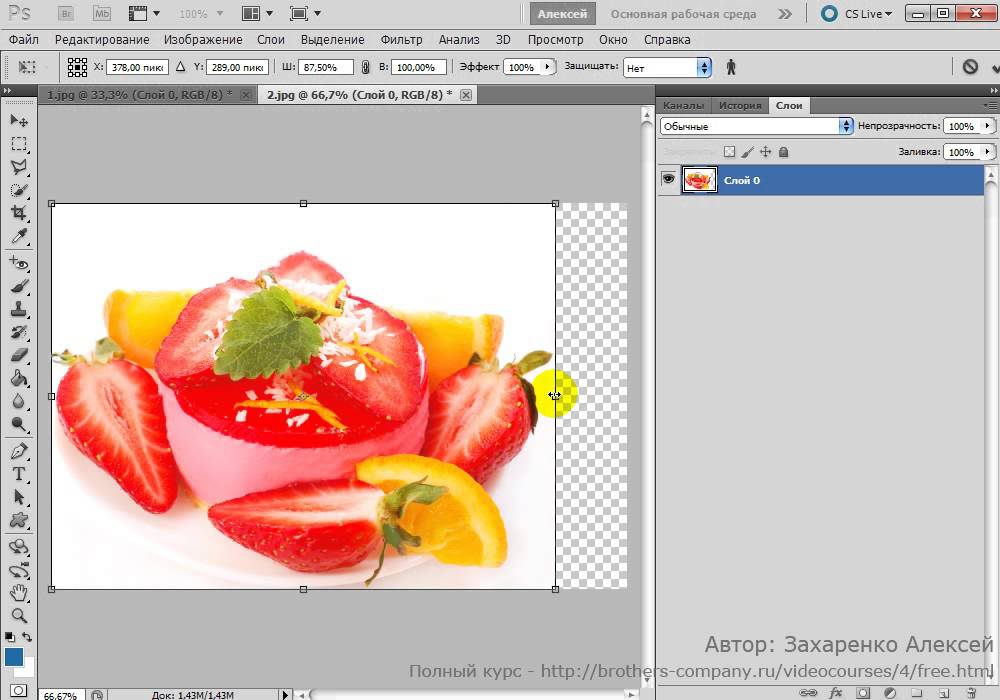This screenshot has width=1000, height=700.
Task: Pick the Hand tool
Action: point(19,592)
